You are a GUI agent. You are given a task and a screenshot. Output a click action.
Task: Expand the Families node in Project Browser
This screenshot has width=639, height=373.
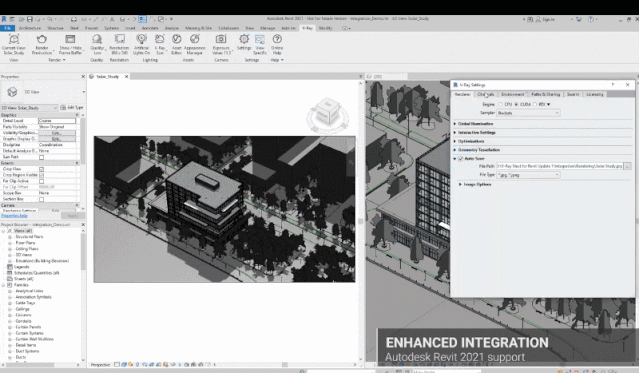coord(4,285)
